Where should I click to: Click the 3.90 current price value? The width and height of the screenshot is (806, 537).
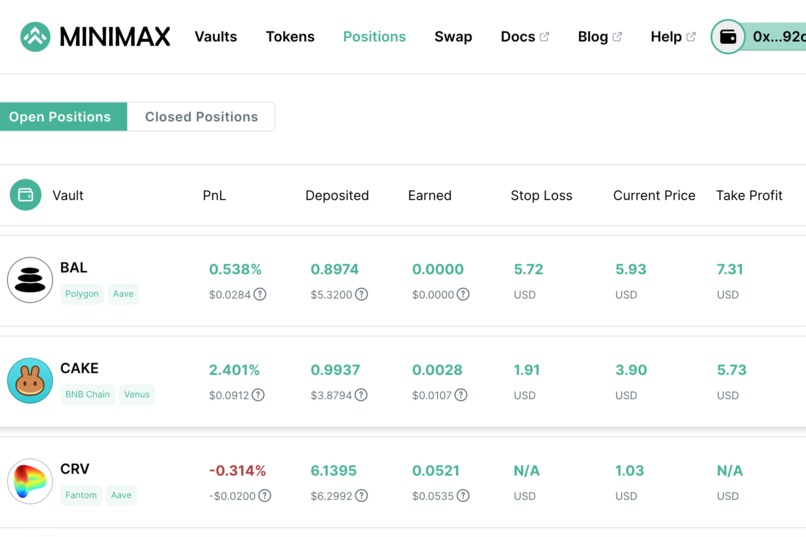point(631,370)
